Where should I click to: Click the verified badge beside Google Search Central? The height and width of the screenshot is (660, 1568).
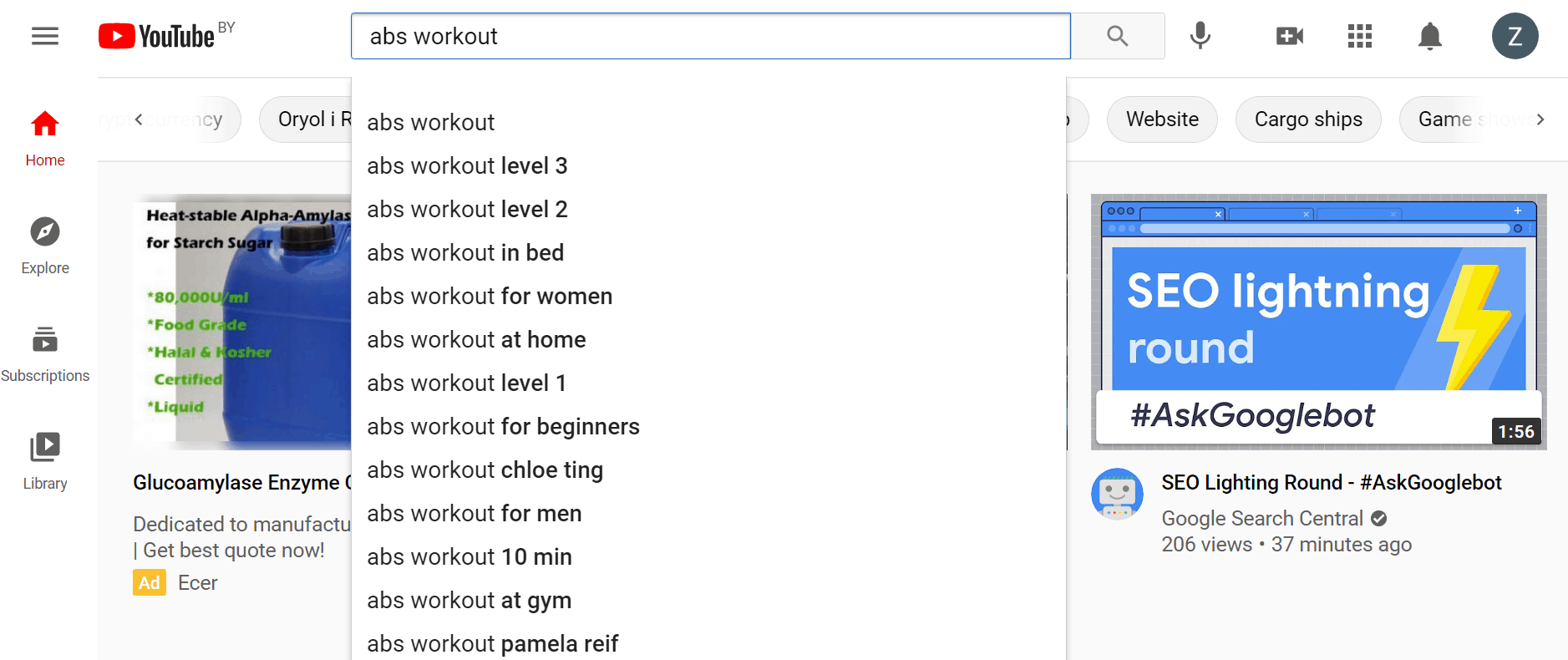click(1379, 519)
